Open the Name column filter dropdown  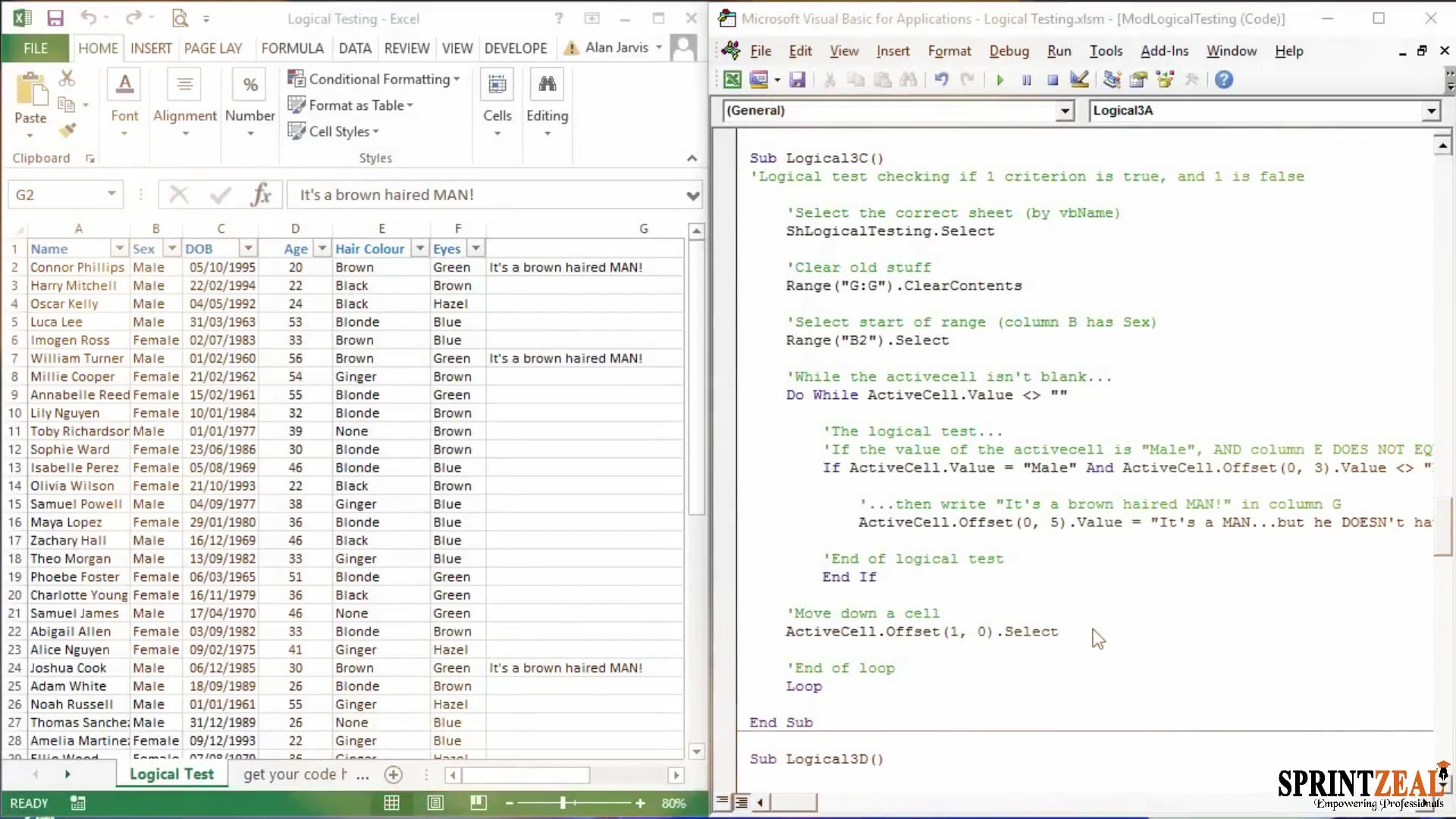[119, 249]
